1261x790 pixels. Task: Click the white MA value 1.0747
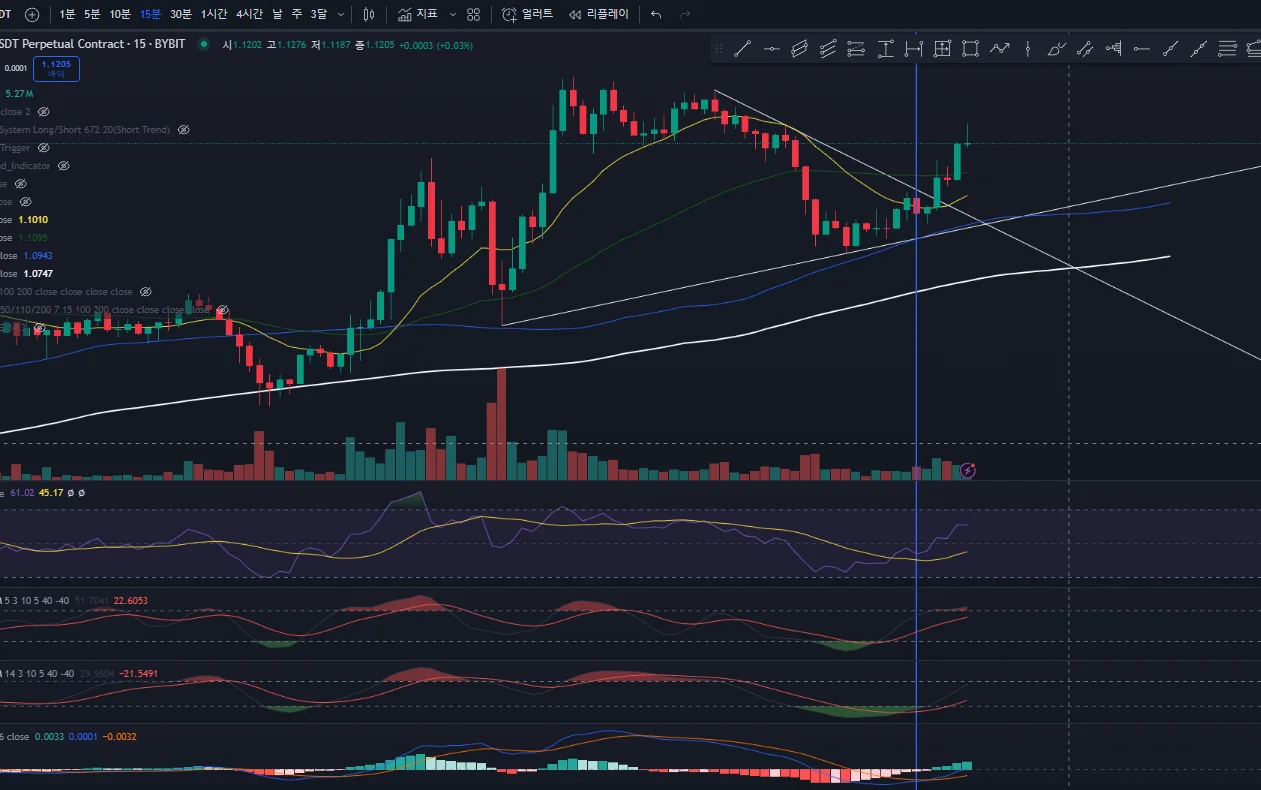(x=38, y=274)
